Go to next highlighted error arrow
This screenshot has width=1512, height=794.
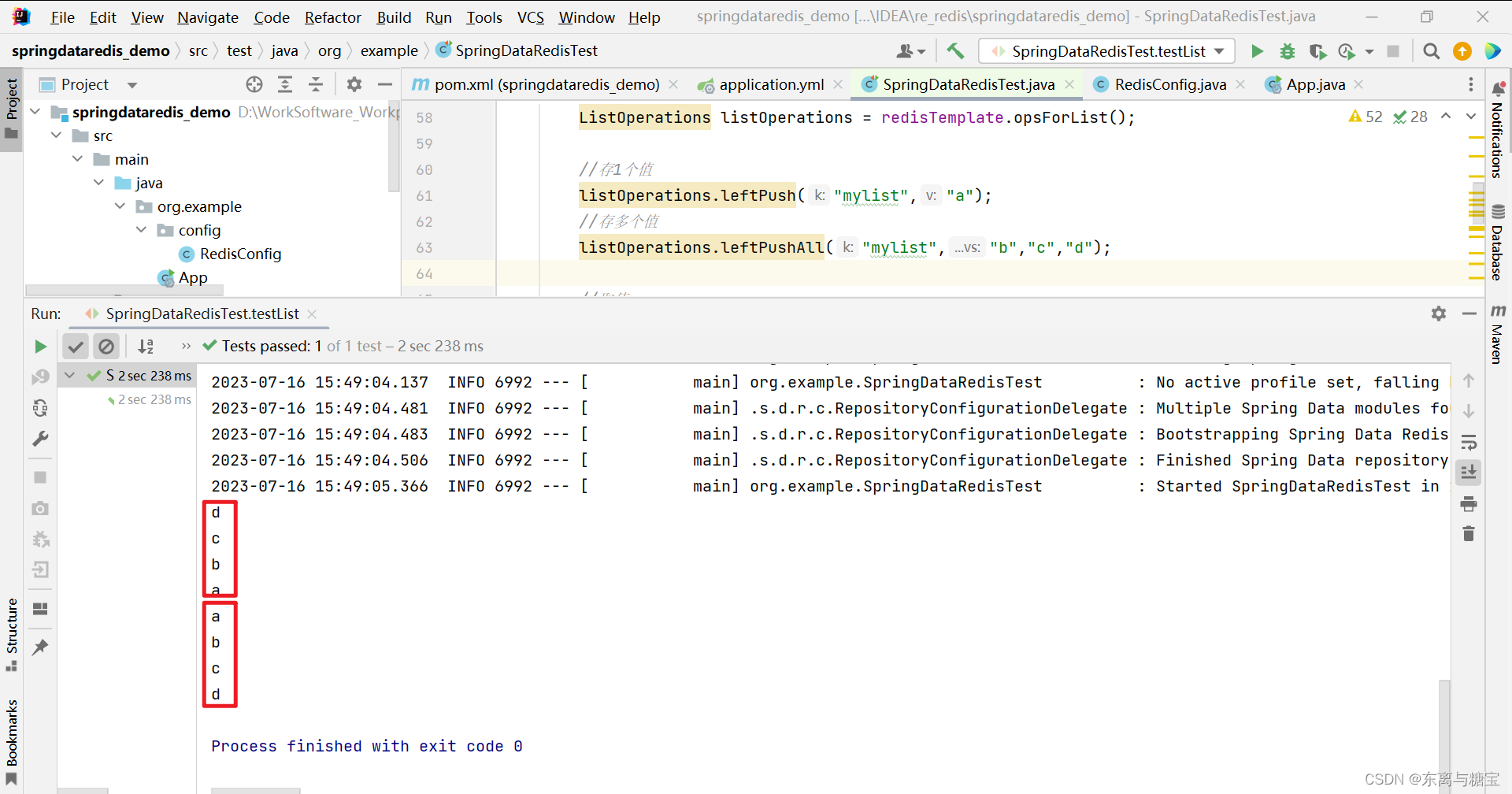(x=1471, y=117)
